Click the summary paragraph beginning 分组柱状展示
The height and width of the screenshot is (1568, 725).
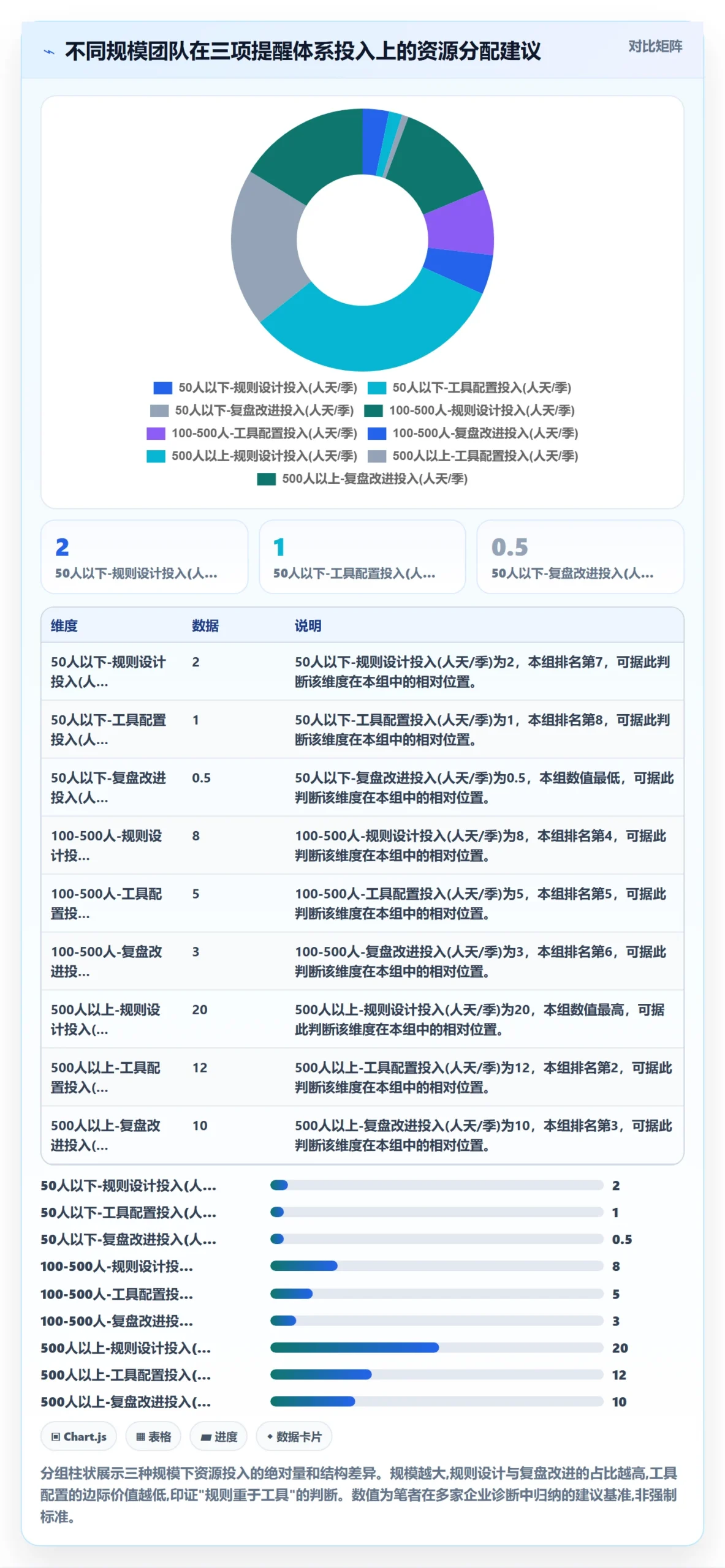click(359, 1495)
